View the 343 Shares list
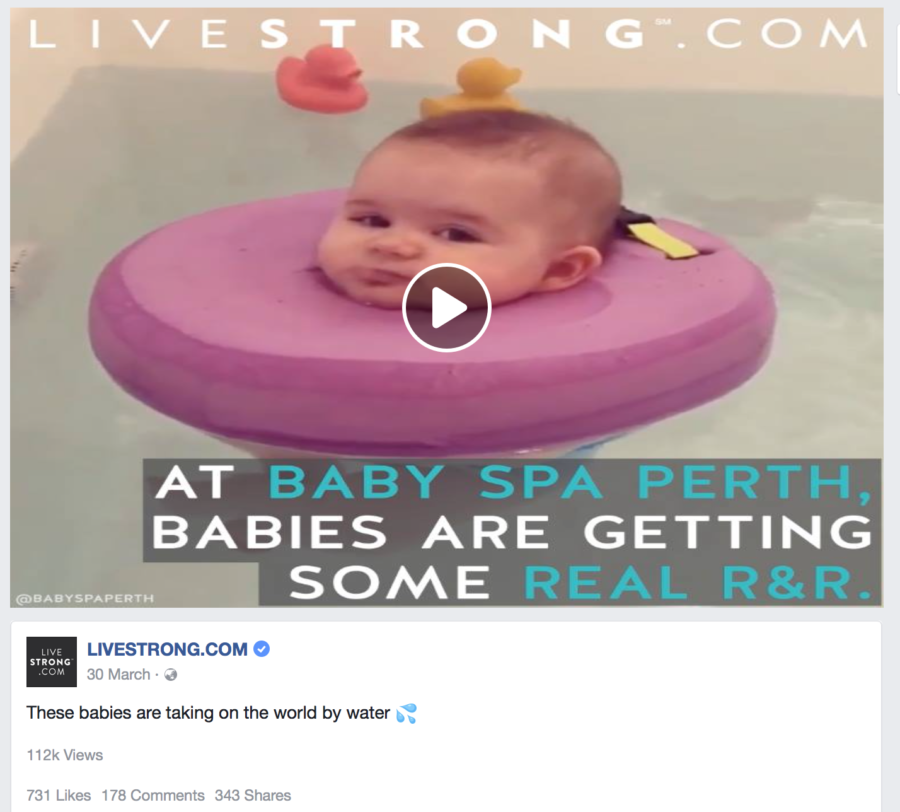The image size is (900, 812). (253, 795)
